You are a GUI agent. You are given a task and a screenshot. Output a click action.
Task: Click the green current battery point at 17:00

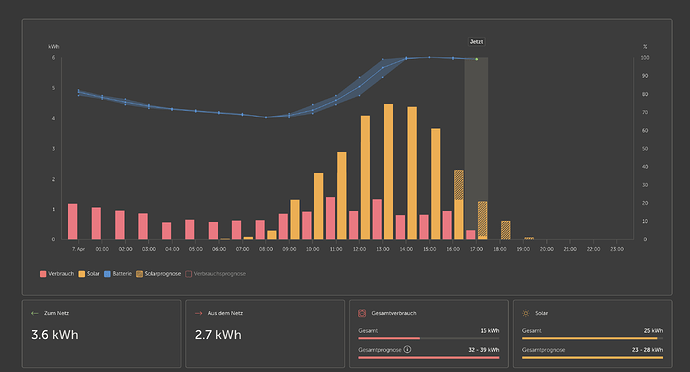(477, 59)
